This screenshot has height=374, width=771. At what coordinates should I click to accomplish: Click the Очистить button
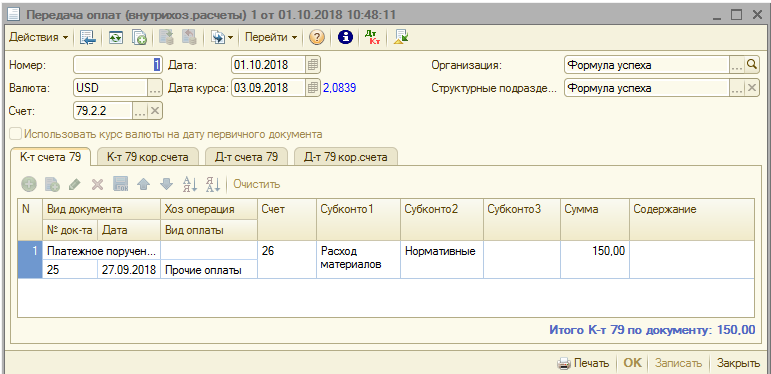tap(257, 184)
